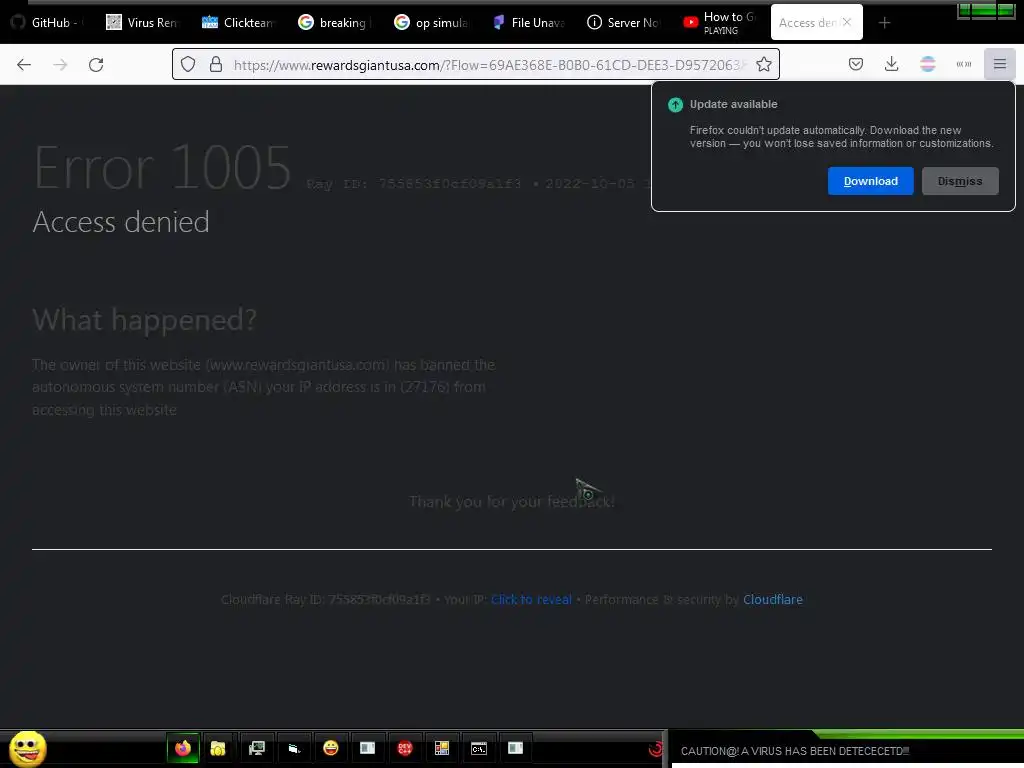The height and width of the screenshot is (768, 1024).
Task: Click the virus caution notification banner
Action: click(x=848, y=751)
